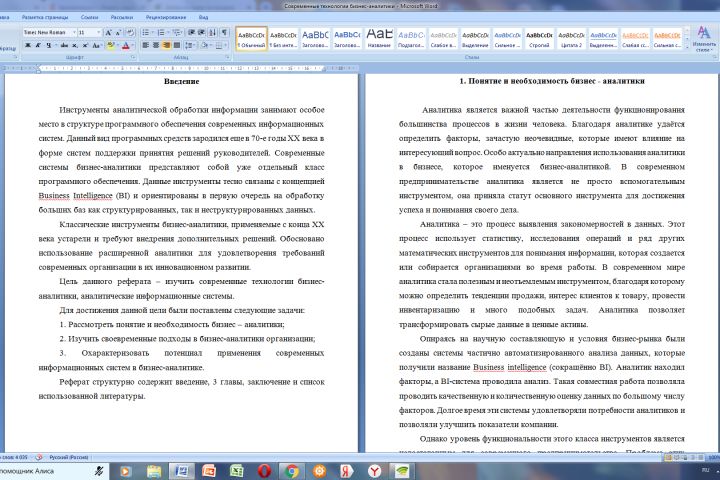Align text right

point(166,45)
